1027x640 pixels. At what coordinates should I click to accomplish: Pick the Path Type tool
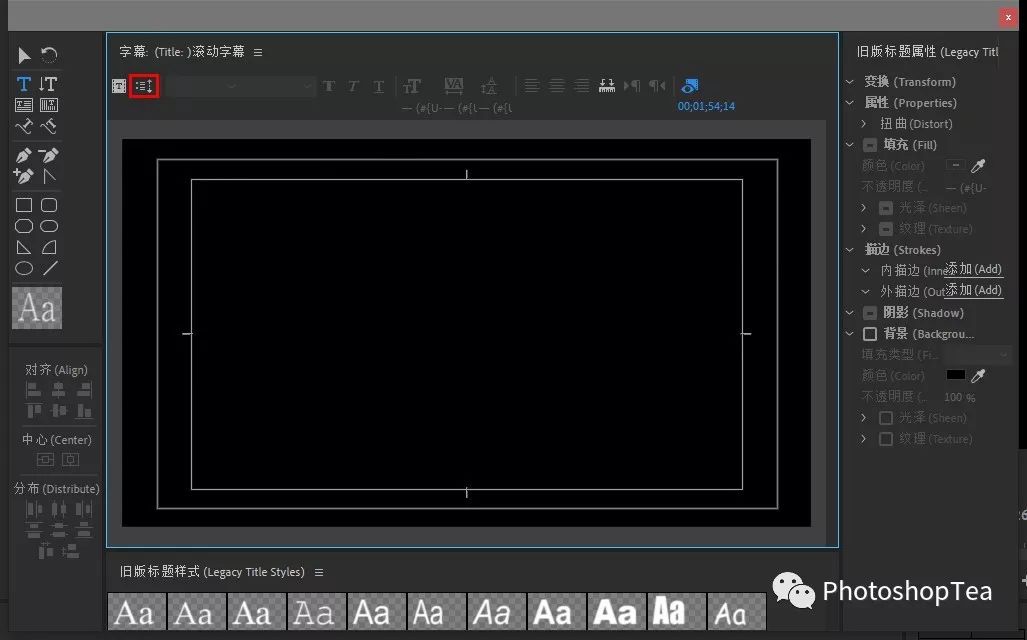tap(24, 126)
